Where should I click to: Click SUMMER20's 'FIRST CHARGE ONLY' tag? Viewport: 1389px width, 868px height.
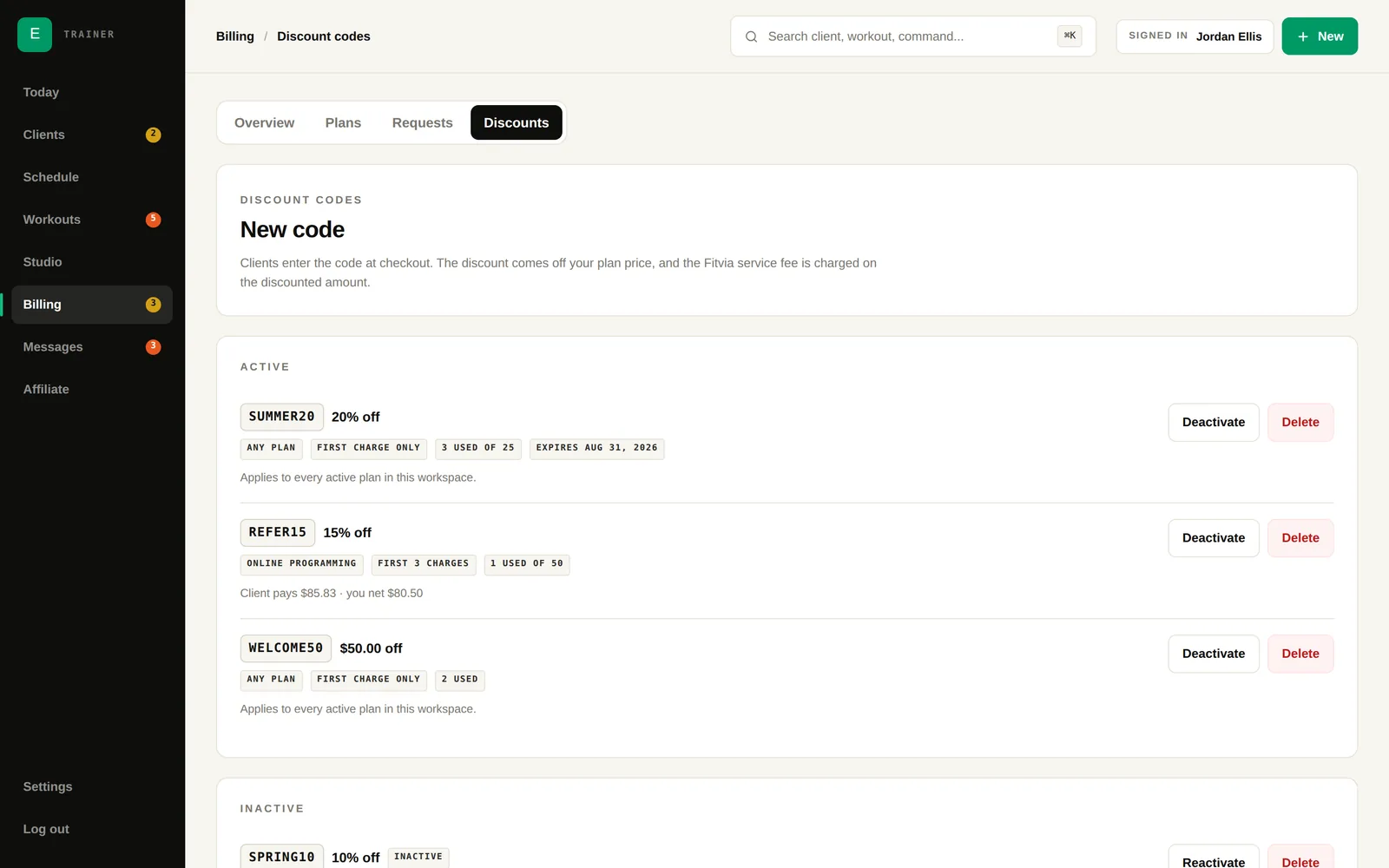369,448
